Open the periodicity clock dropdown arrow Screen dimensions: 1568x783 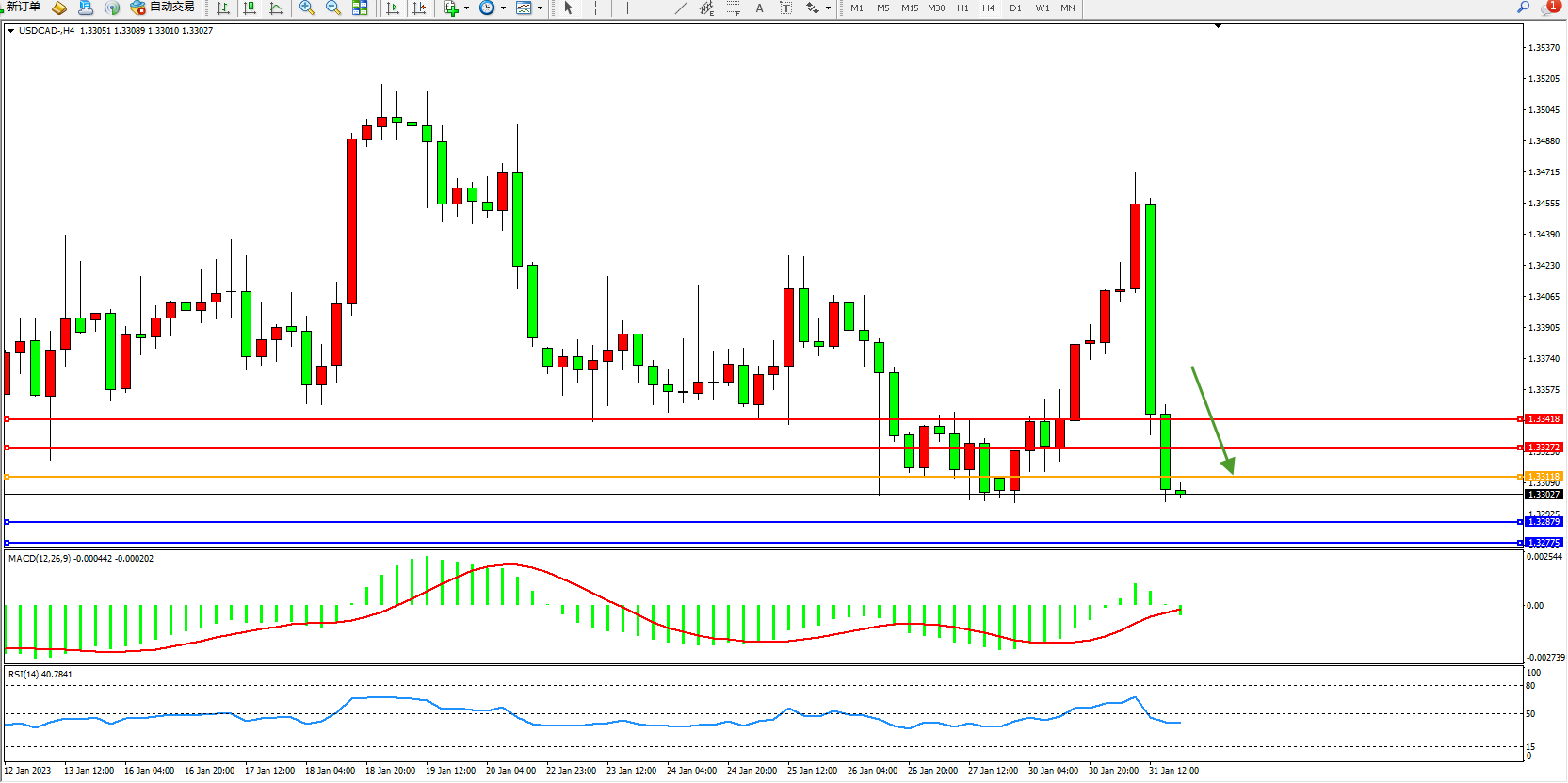tap(503, 8)
